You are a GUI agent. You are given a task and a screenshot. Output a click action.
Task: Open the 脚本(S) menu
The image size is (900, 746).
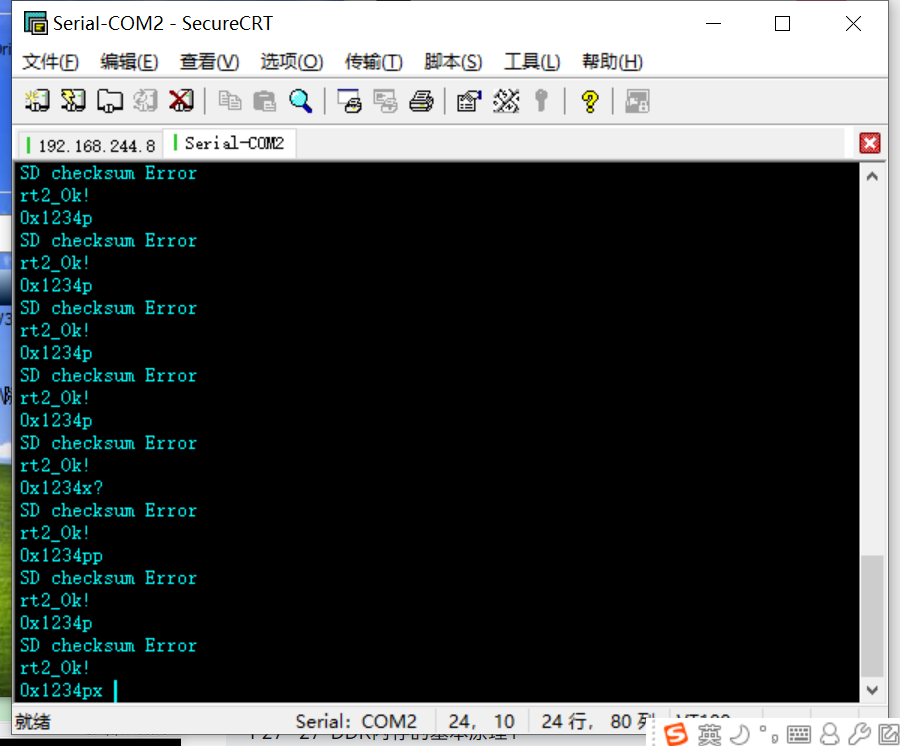453,61
